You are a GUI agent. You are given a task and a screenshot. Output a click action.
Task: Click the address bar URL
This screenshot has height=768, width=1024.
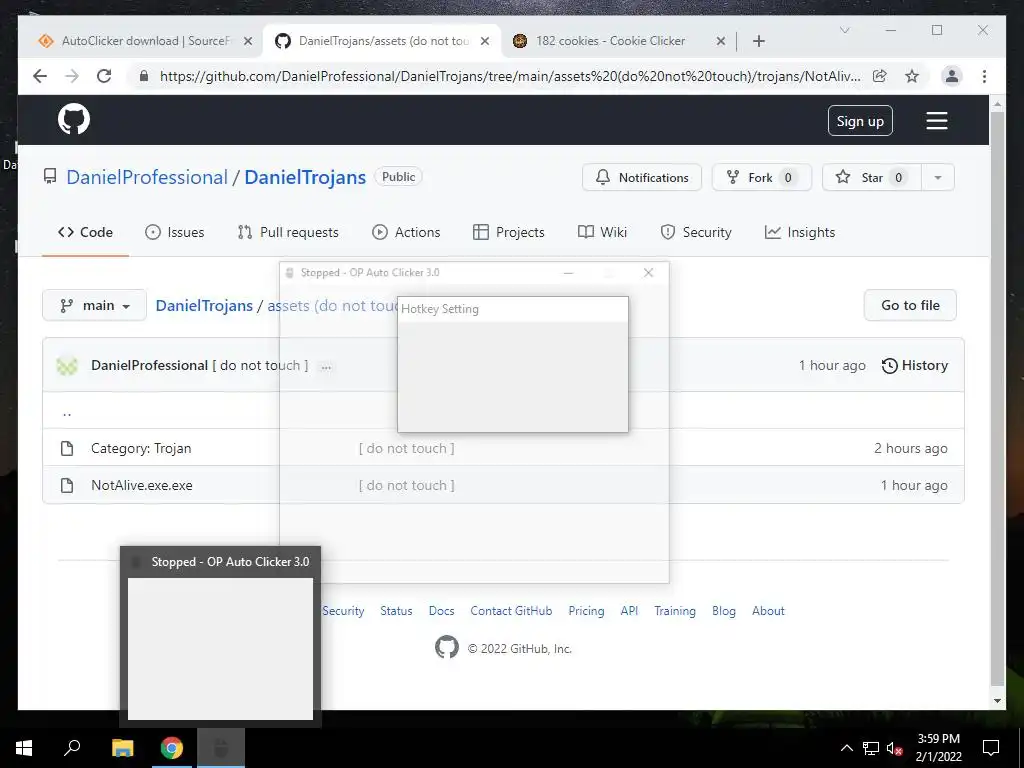(x=510, y=76)
